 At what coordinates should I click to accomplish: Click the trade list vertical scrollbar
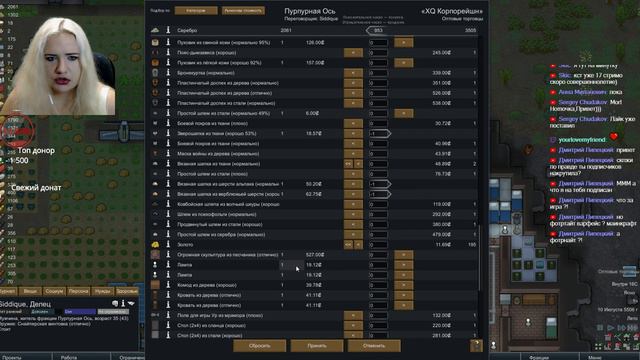tap(480, 257)
